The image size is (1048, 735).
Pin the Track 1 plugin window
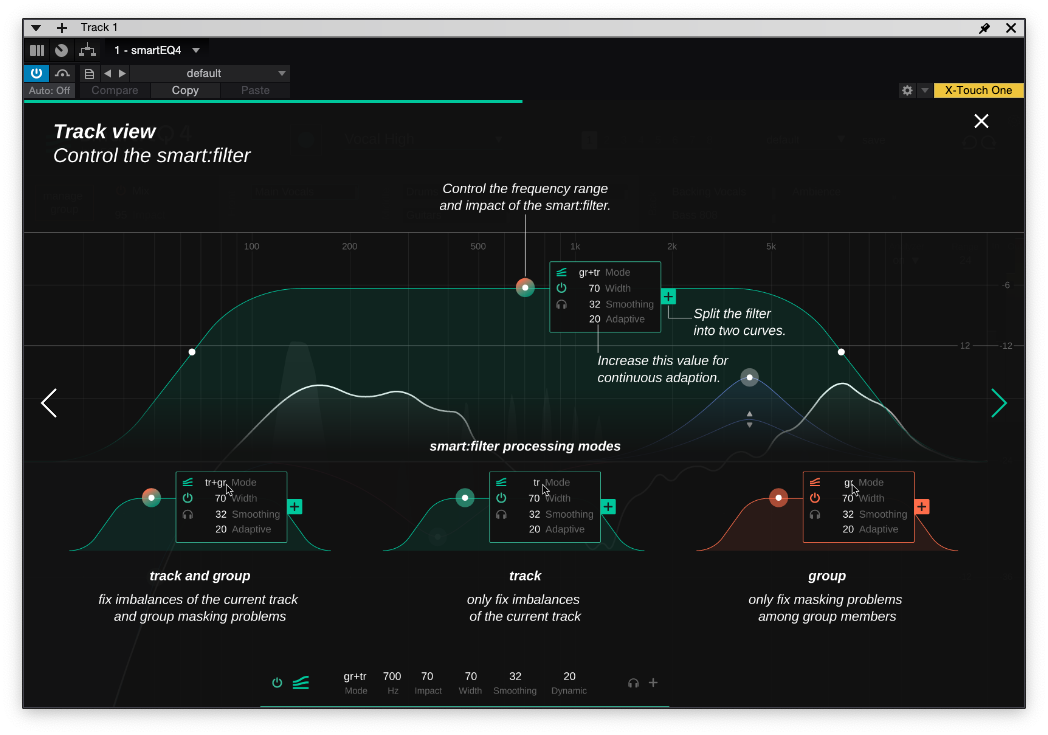point(985,28)
